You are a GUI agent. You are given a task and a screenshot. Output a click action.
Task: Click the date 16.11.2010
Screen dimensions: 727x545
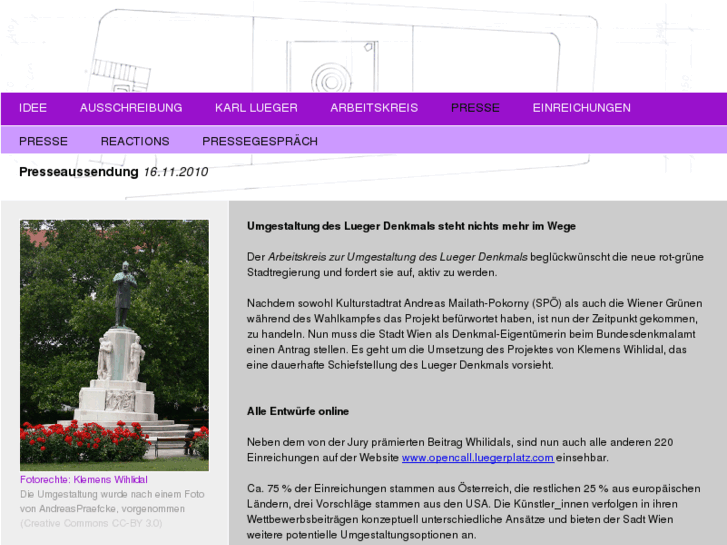click(176, 172)
